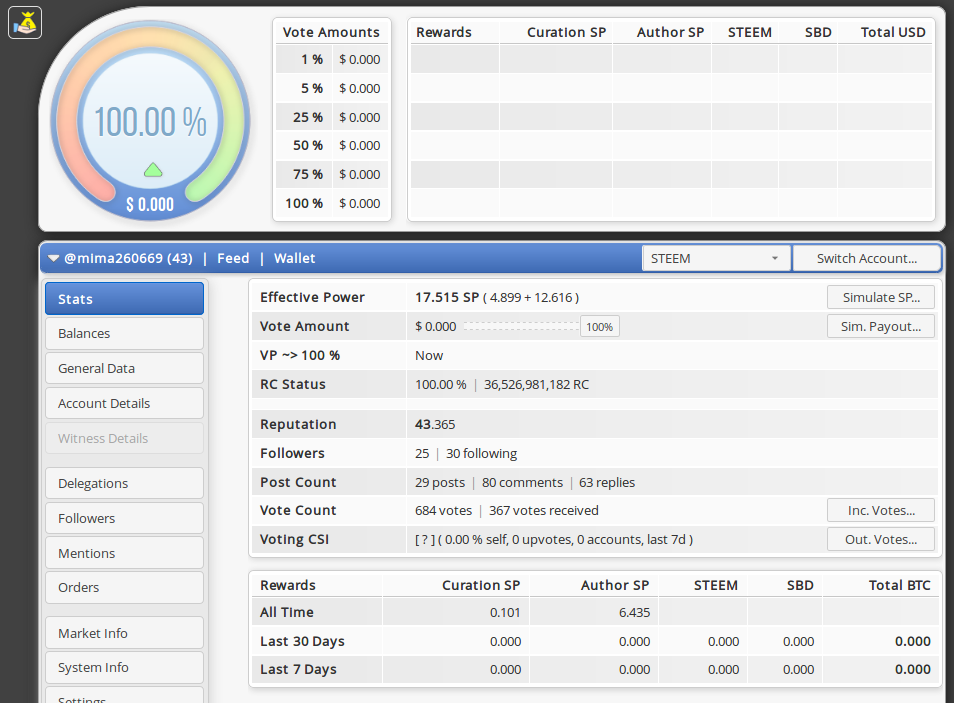Click the 30 following text
The image size is (954, 703).
point(481,453)
